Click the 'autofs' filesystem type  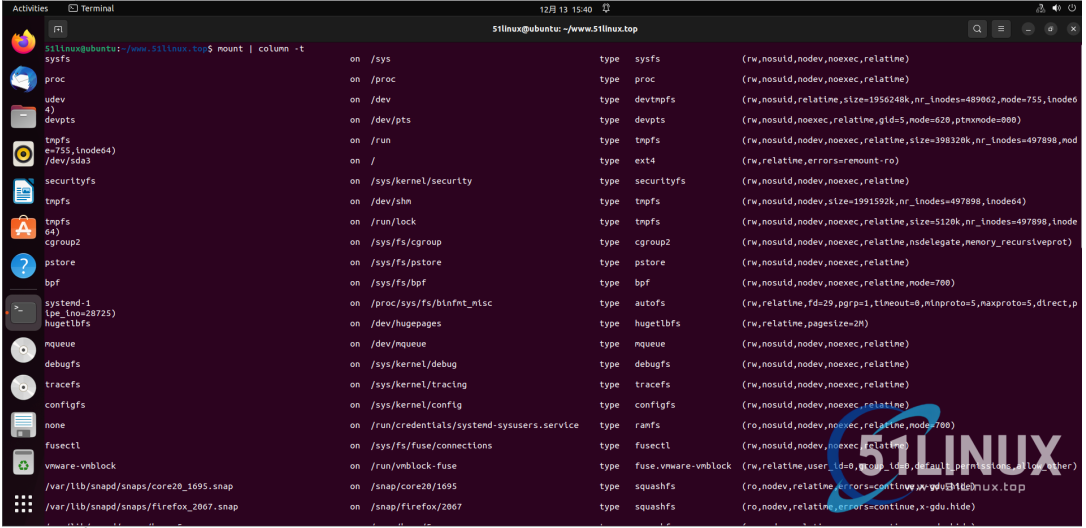tap(650, 303)
